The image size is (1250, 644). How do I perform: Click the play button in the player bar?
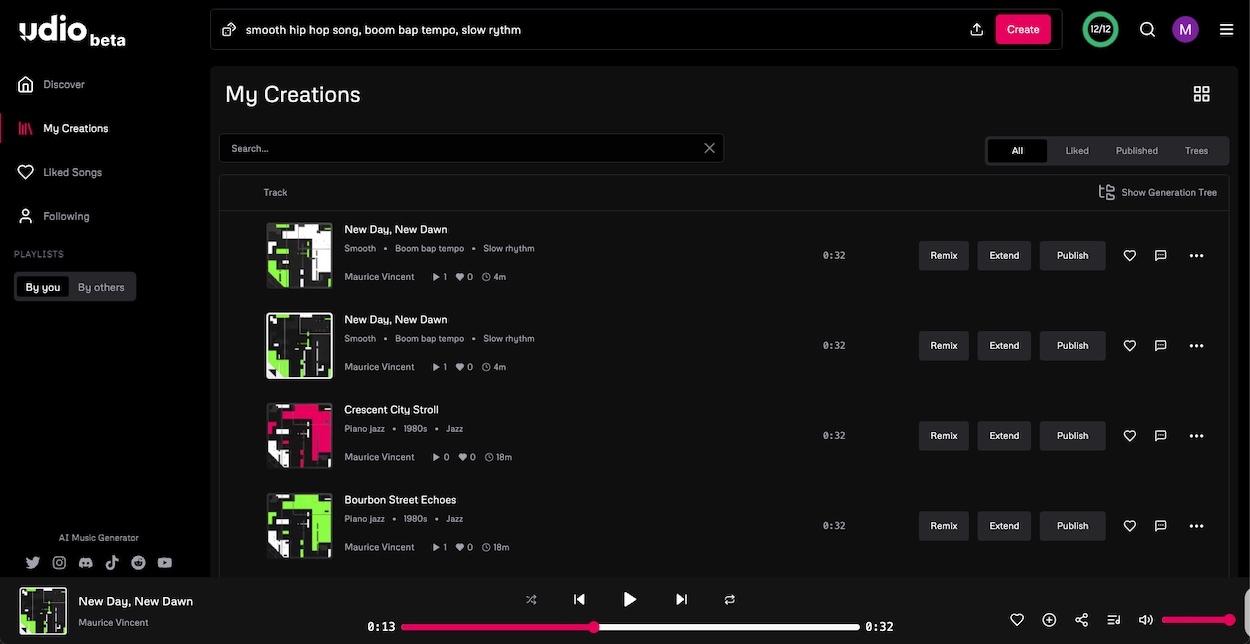pos(630,599)
